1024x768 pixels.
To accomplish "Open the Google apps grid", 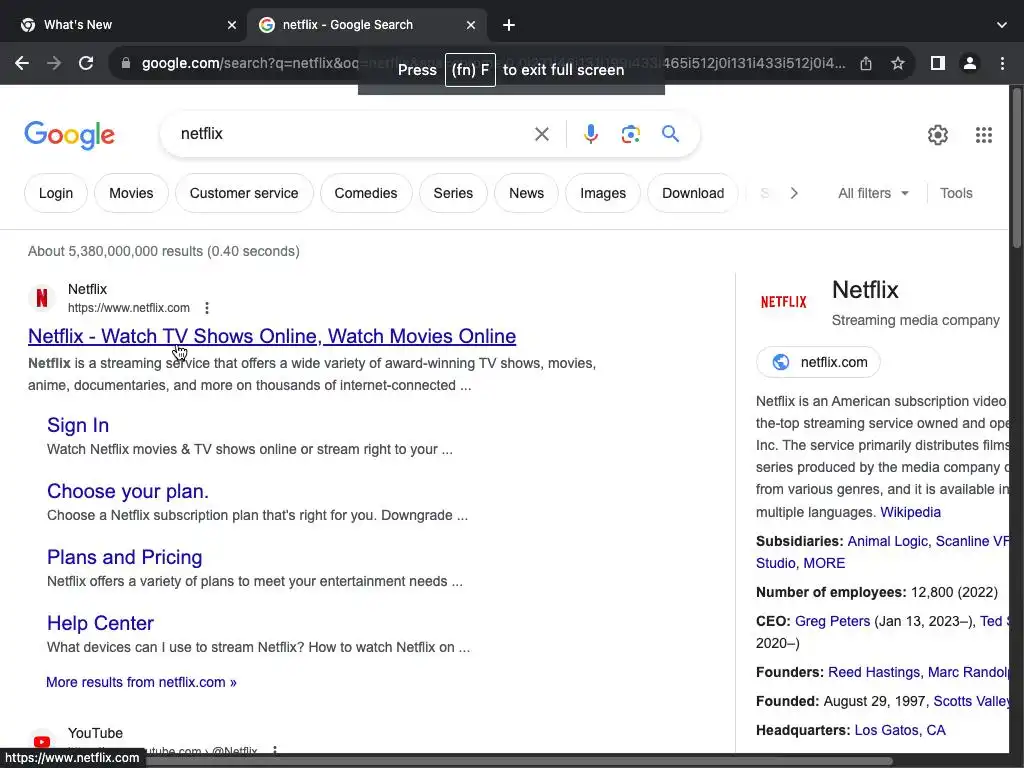I will point(984,135).
